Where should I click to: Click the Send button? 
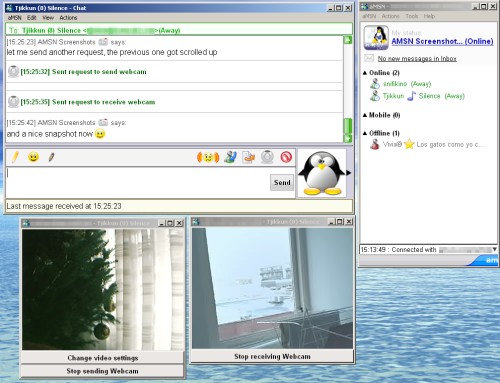point(282,182)
